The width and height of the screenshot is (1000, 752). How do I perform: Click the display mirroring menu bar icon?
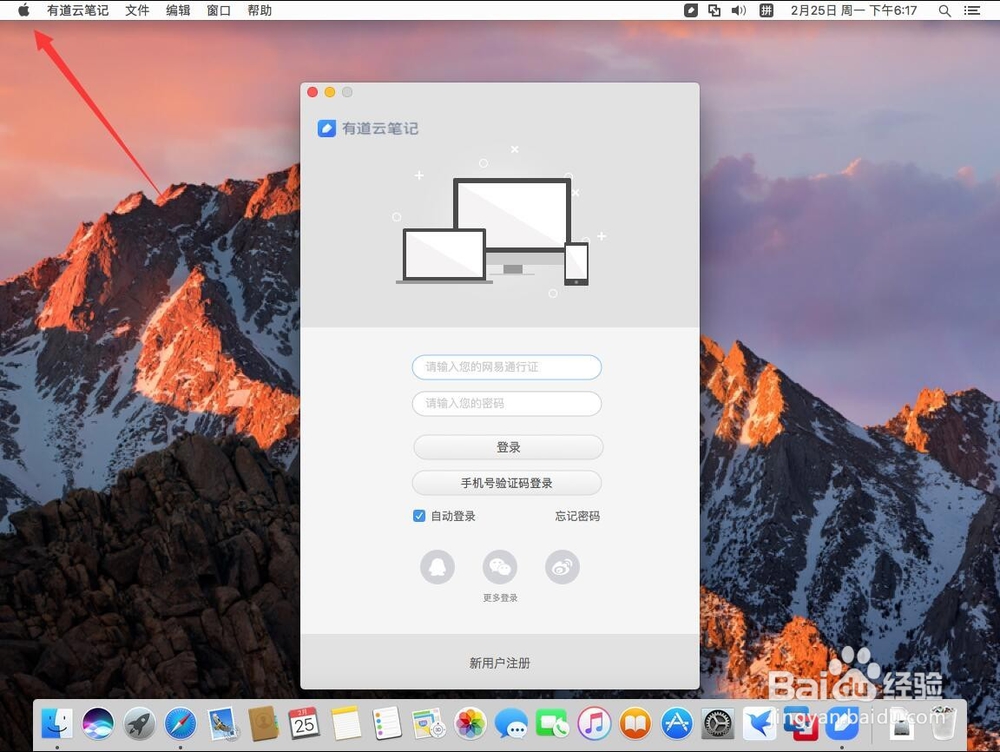click(714, 10)
